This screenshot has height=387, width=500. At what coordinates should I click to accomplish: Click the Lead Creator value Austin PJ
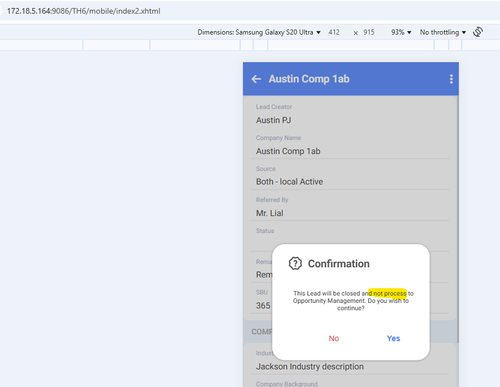click(x=273, y=120)
